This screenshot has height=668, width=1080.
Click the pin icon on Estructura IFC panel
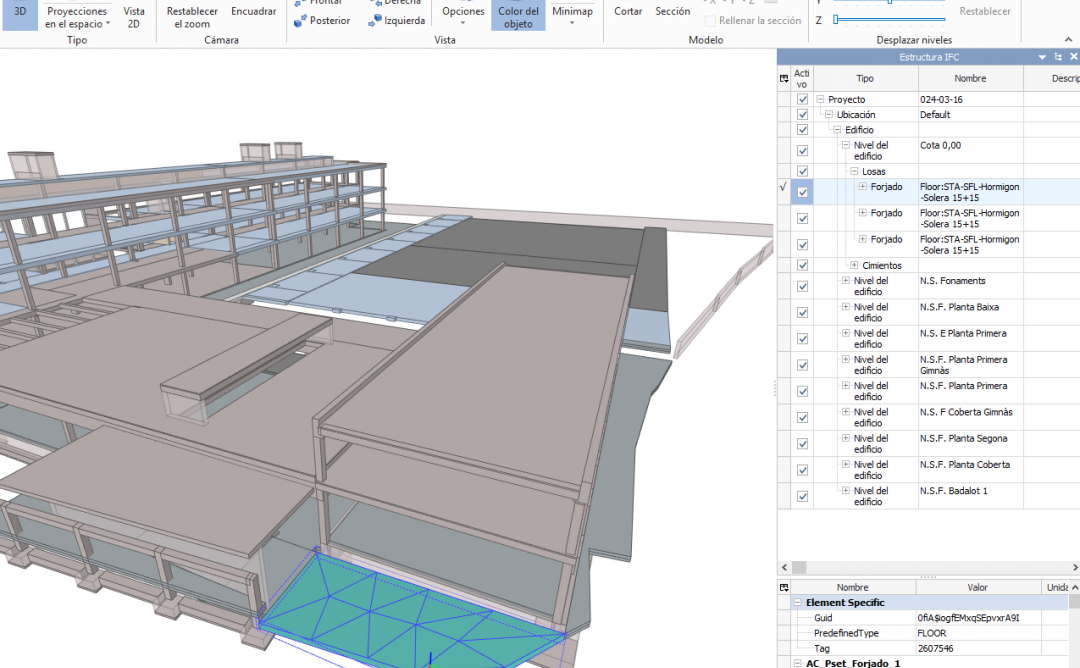click(1058, 57)
